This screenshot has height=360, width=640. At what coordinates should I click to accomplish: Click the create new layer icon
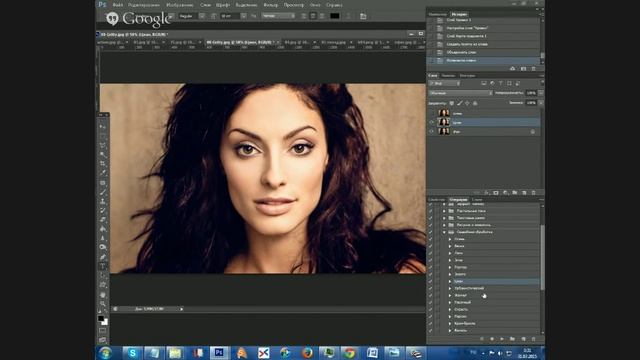(524, 192)
